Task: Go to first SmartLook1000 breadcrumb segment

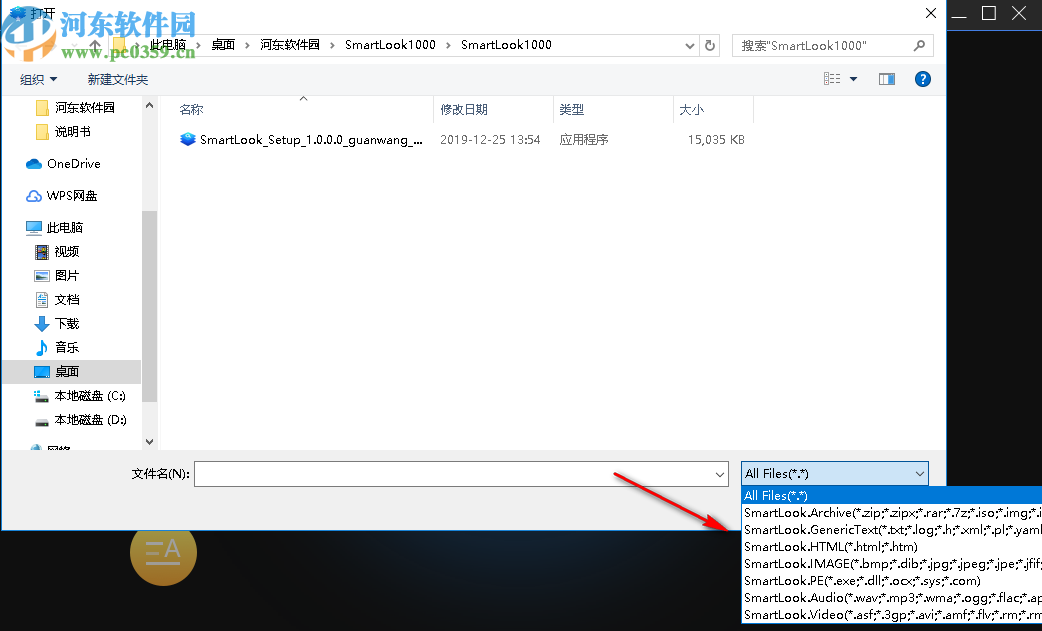Action: [x=390, y=45]
